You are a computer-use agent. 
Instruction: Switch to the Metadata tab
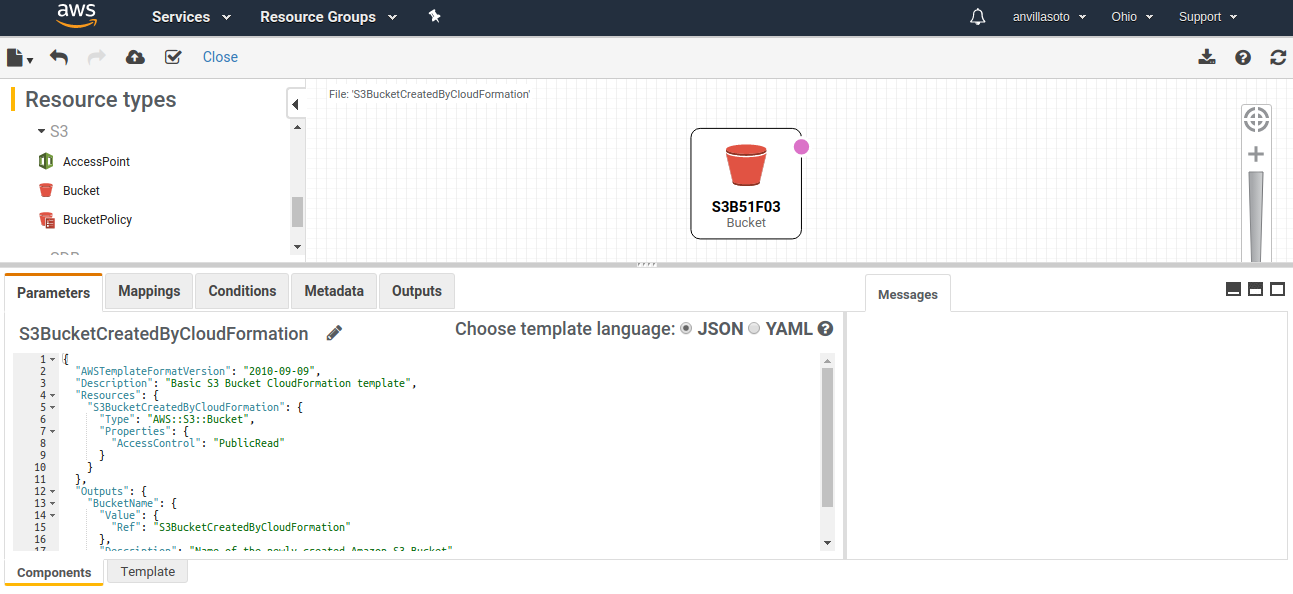[334, 291]
